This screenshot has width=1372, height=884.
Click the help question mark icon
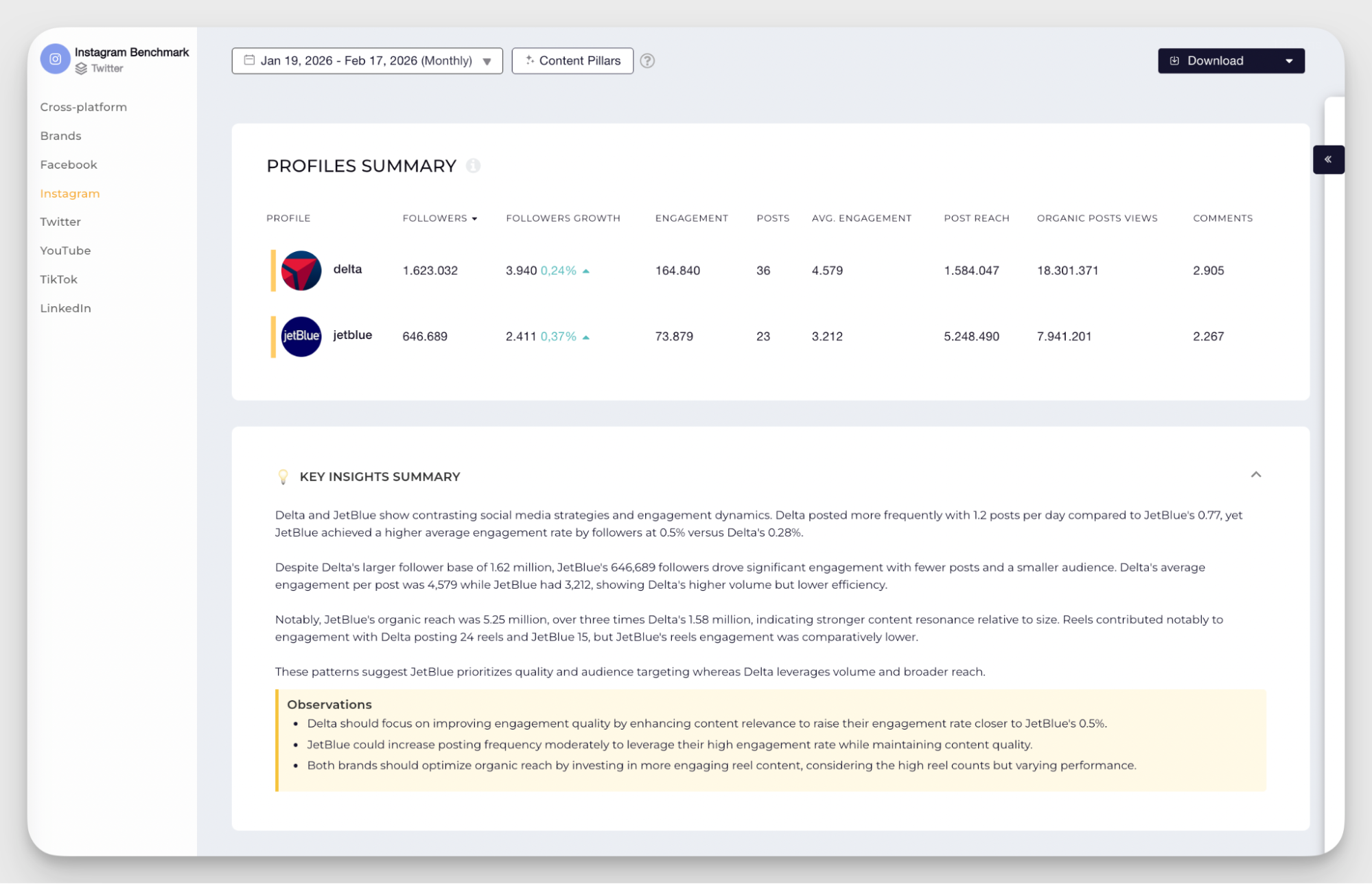(x=647, y=60)
